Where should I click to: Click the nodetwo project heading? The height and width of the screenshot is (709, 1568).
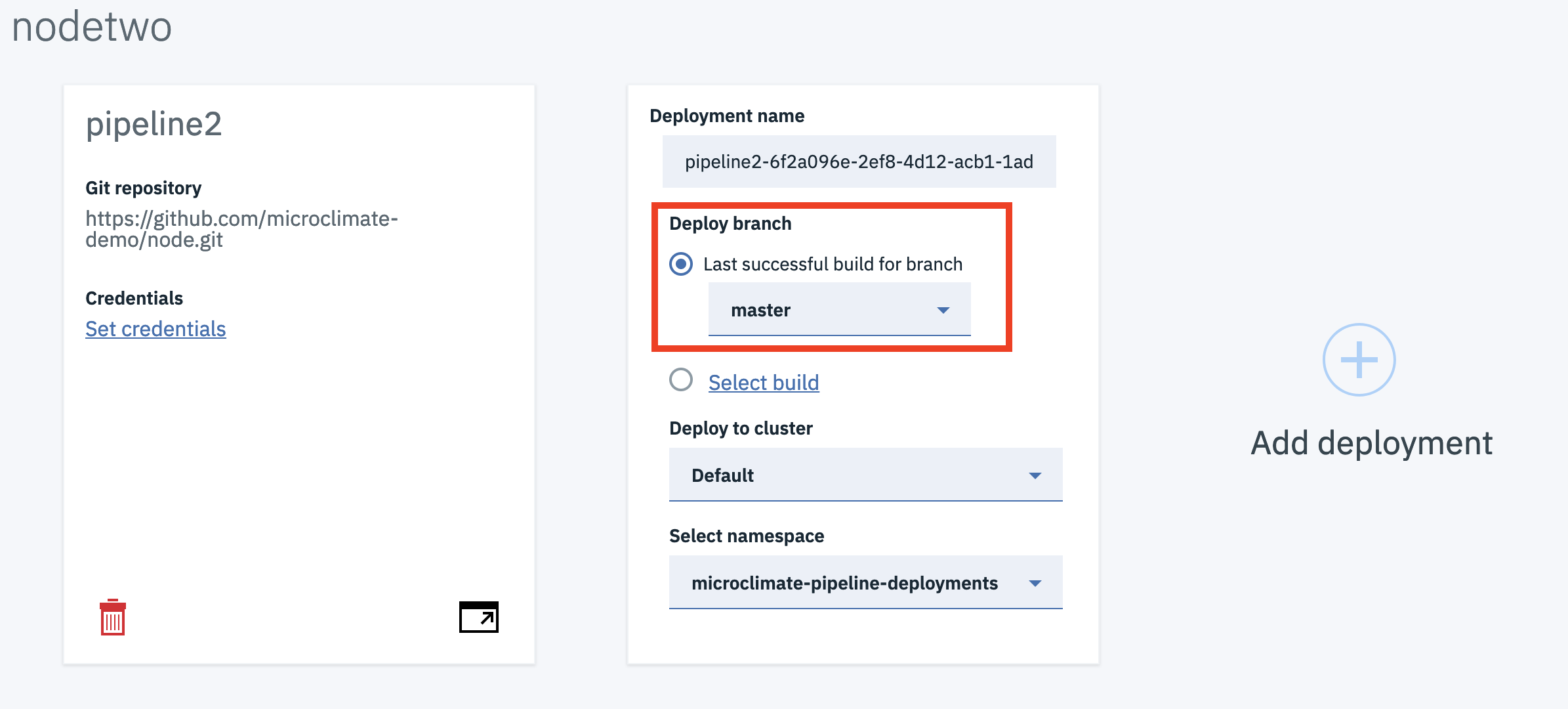pyautogui.click(x=92, y=28)
